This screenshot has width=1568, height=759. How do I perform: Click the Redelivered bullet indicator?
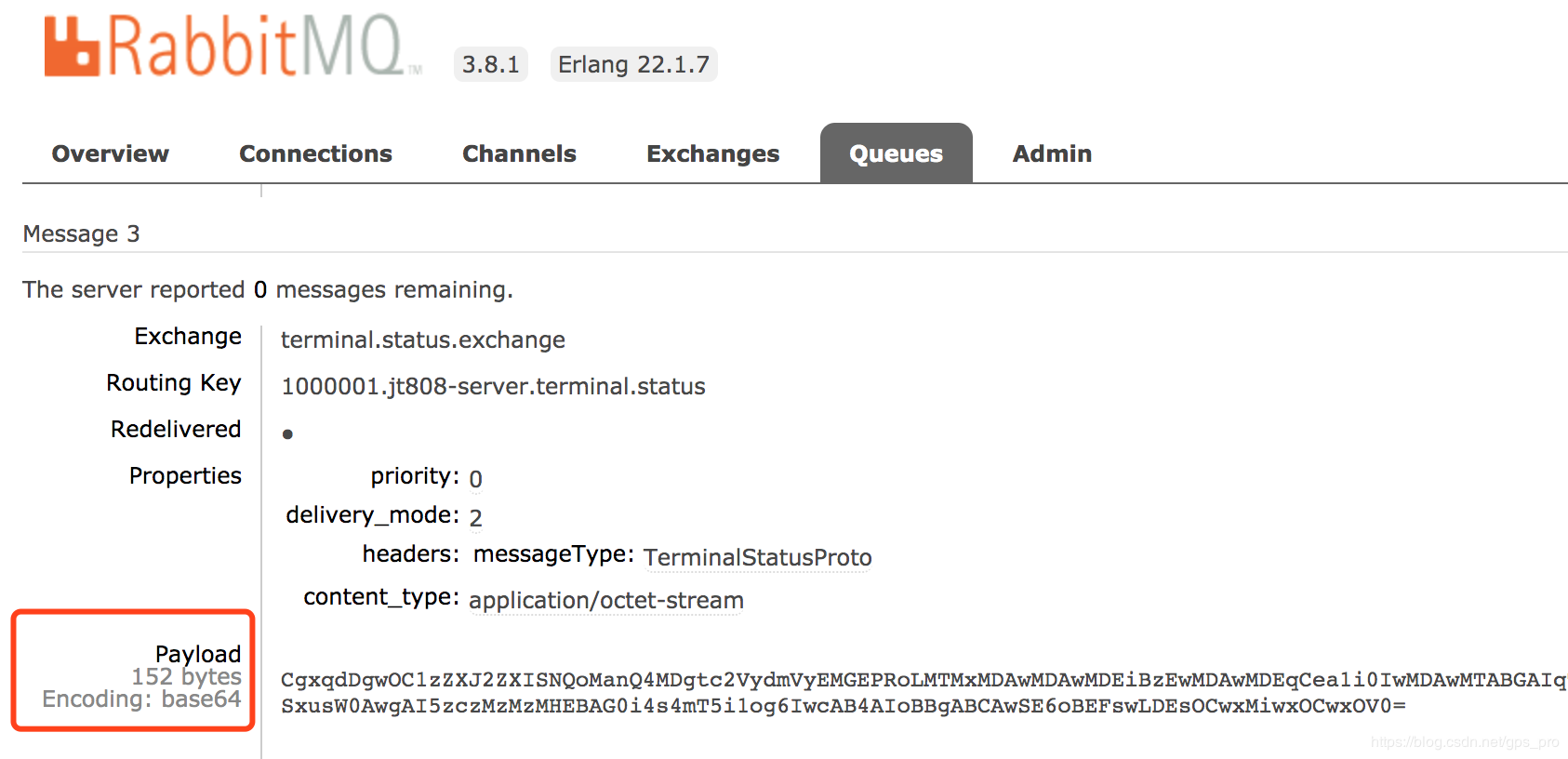[287, 433]
